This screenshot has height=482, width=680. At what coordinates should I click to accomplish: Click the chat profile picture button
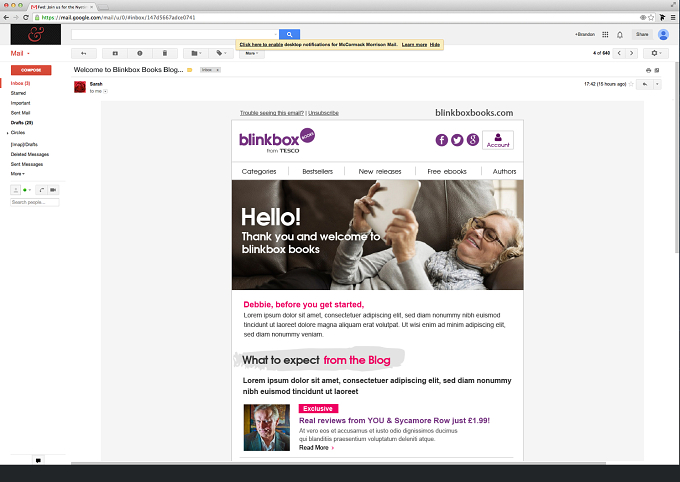(x=16, y=190)
